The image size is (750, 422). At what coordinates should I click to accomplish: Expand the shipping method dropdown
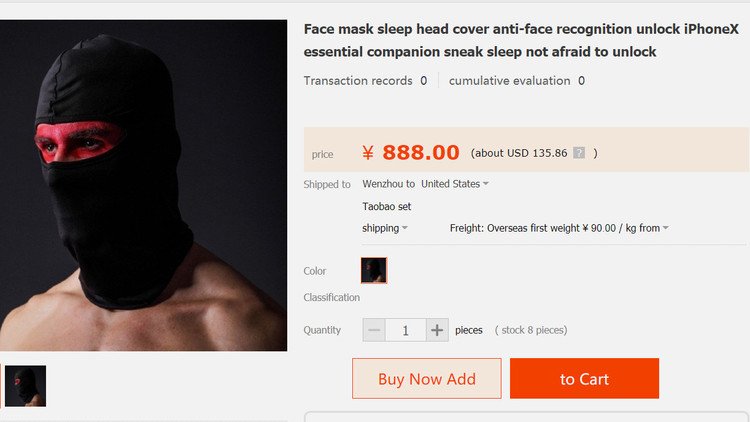tap(385, 228)
